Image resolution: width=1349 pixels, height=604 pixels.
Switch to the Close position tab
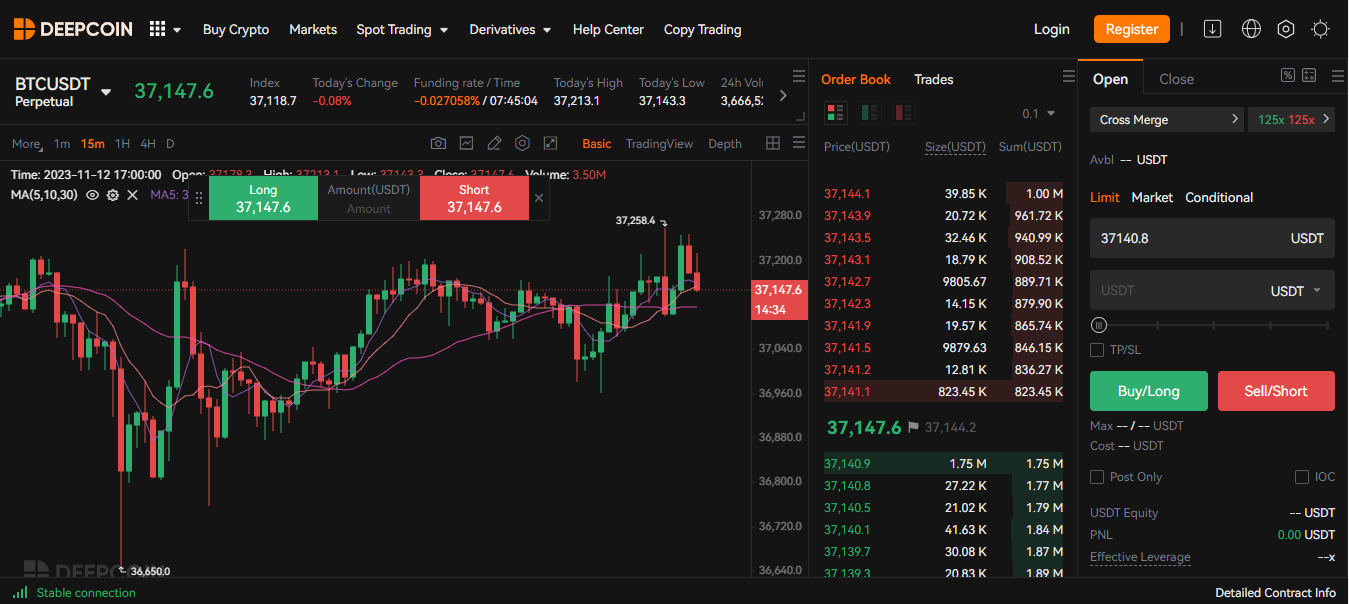(x=1176, y=79)
